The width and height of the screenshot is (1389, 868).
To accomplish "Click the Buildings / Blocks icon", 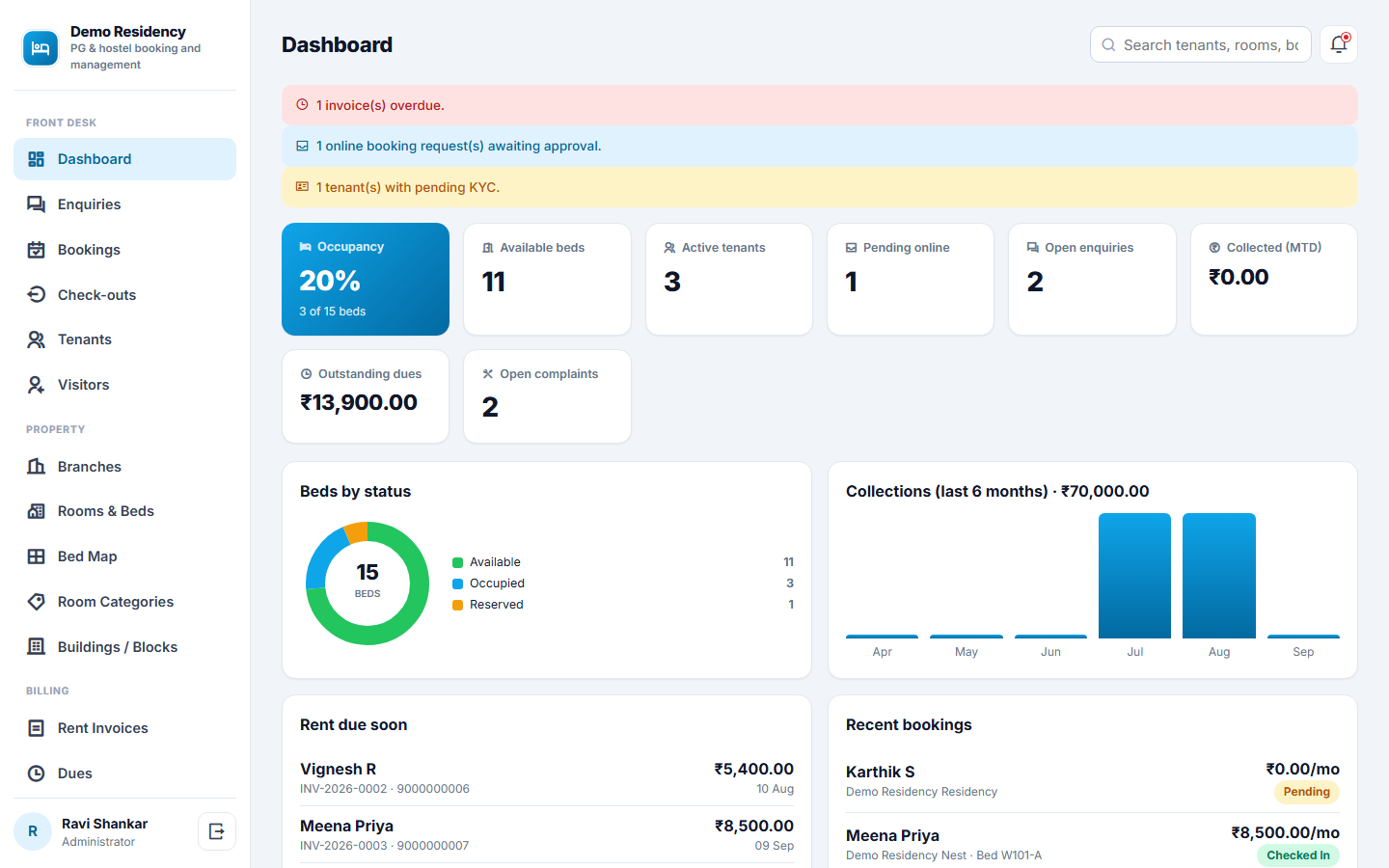I will tap(37, 647).
